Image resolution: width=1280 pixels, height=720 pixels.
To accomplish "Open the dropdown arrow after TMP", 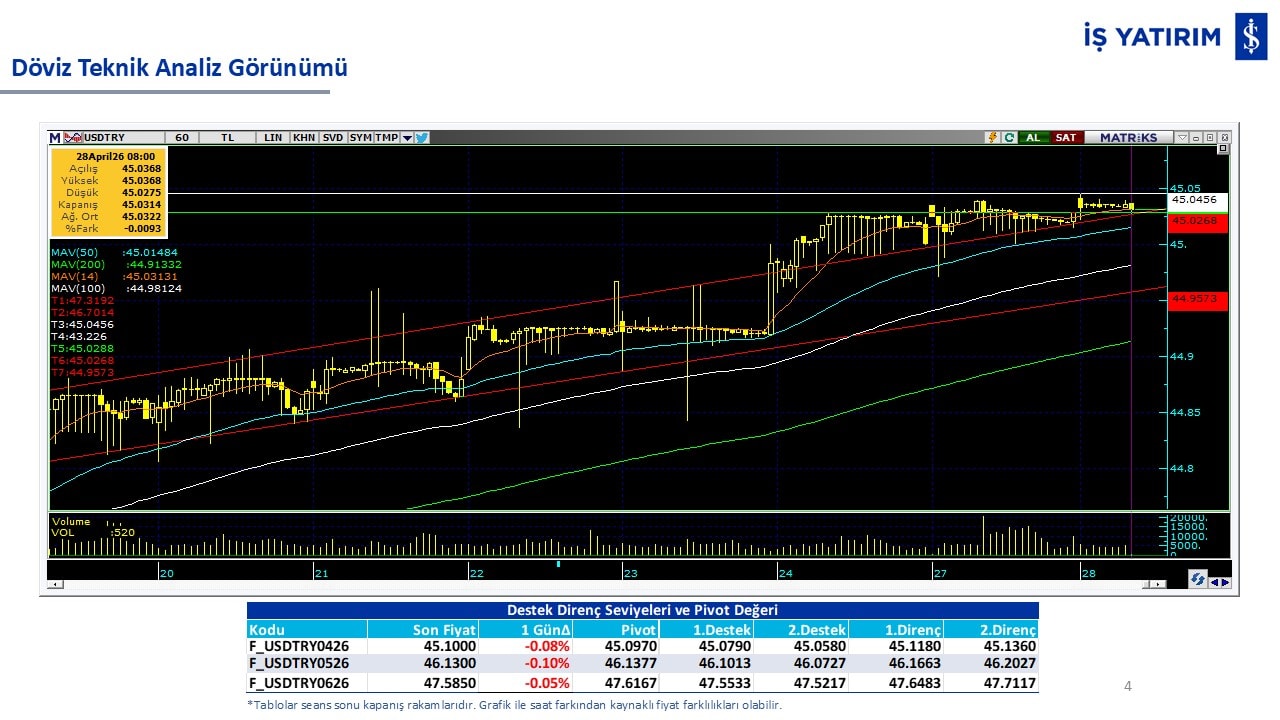I will click(x=407, y=138).
